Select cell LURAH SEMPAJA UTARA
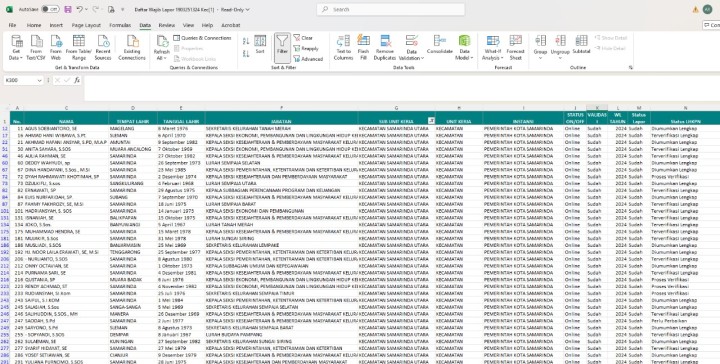This screenshot has height=364, width=720. pos(281,183)
